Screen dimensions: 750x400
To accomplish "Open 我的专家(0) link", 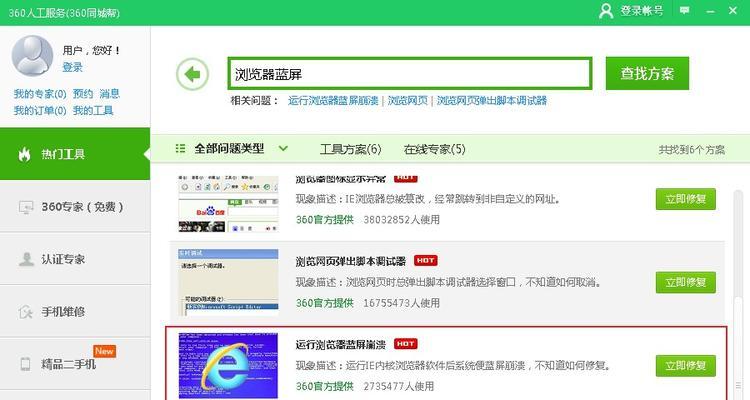I will coord(40,94).
